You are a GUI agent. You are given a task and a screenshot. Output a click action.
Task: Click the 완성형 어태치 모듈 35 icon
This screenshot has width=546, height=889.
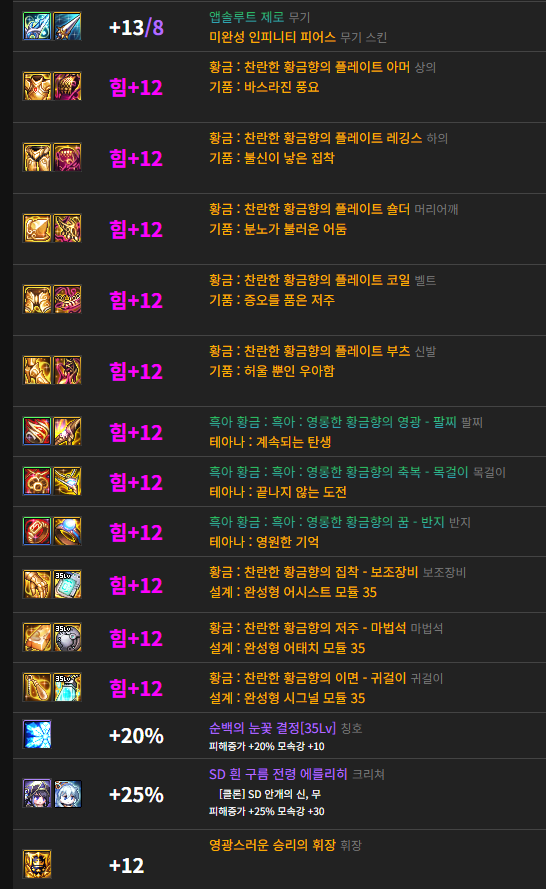click(67, 637)
